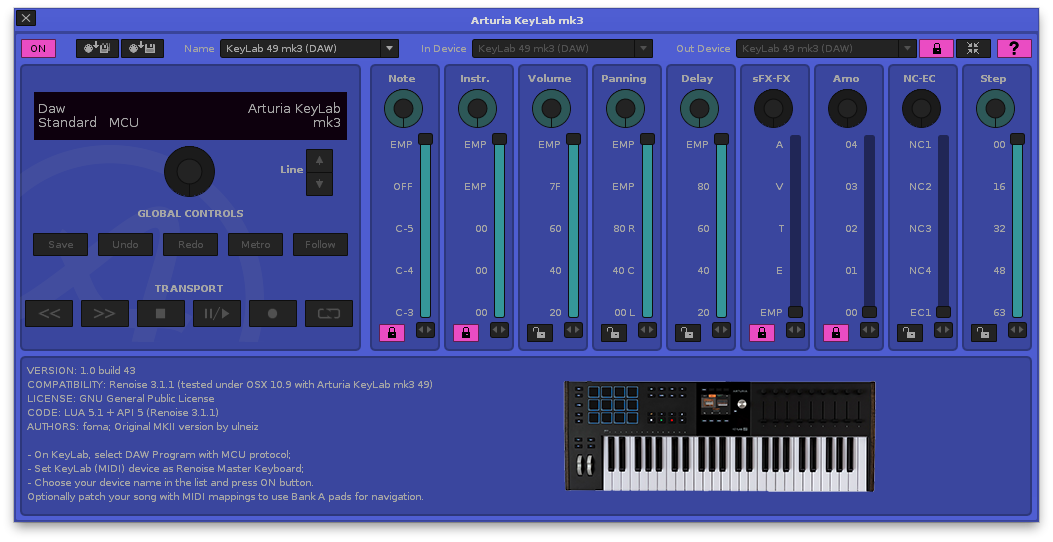Open help with the question mark icon
Screen dimensions: 1053x542
[x=1014, y=48]
